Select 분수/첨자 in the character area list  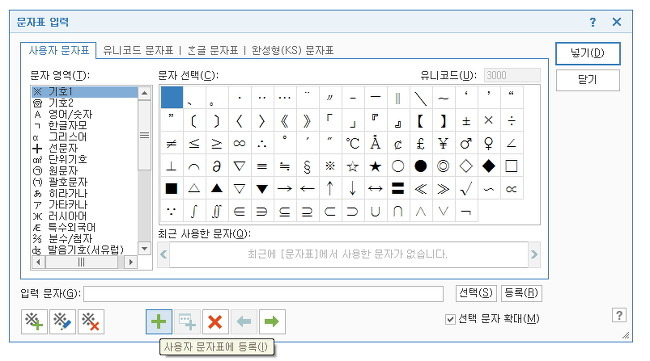(x=85, y=238)
